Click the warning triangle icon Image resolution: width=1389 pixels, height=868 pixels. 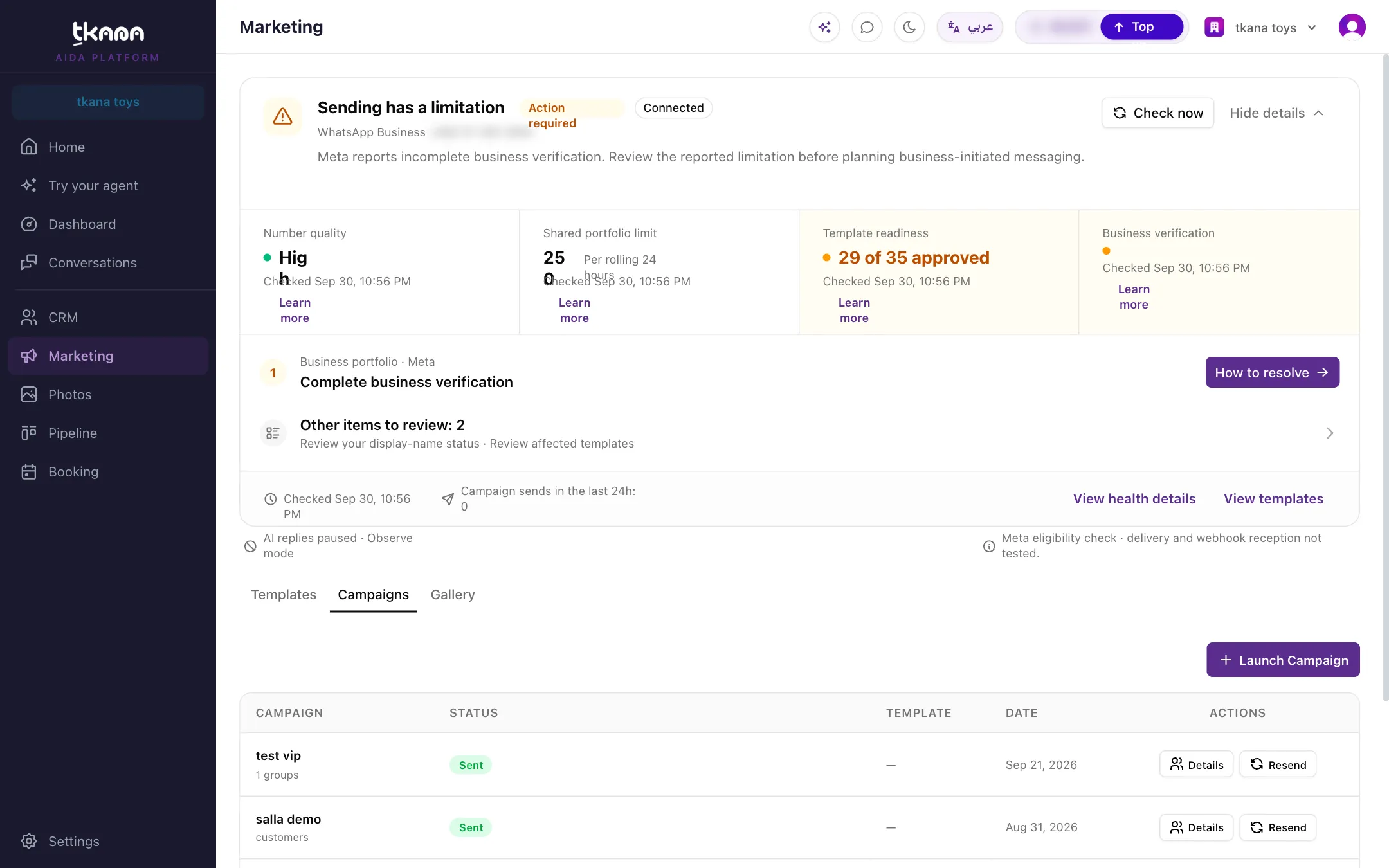coord(283,116)
